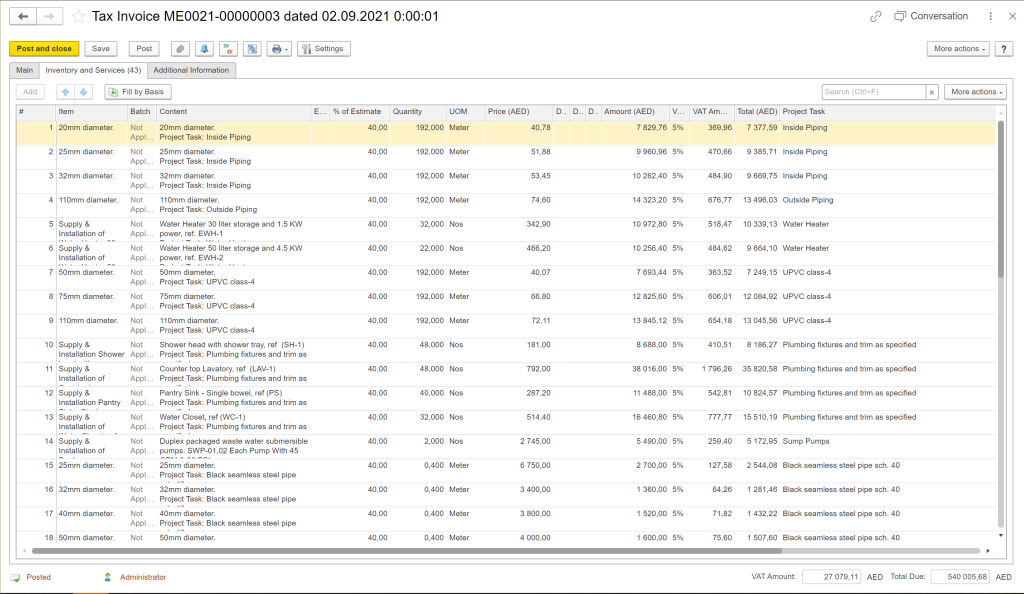This screenshot has height=594, width=1024.
Task: Add invoice to favorites with the star
Action: click(x=78, y=16)
